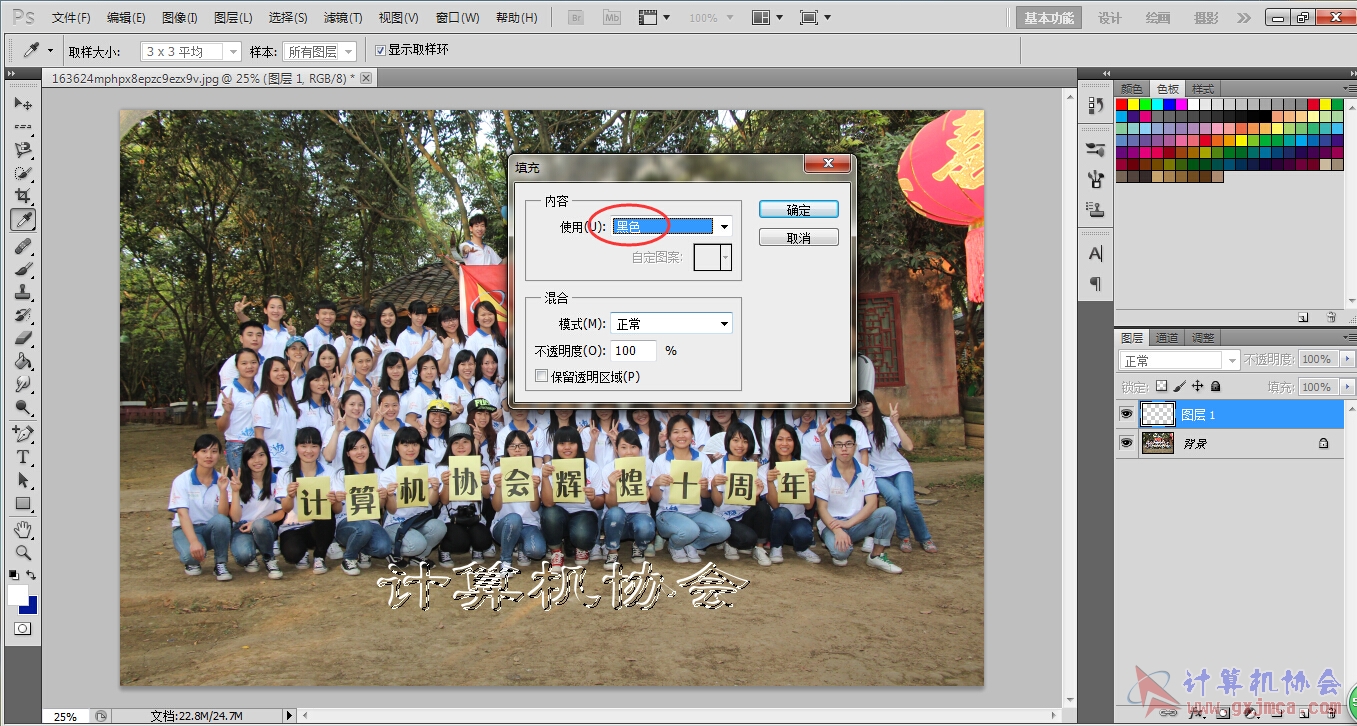Open the Use contents dropdown in Fill dialog

(671, 227)
